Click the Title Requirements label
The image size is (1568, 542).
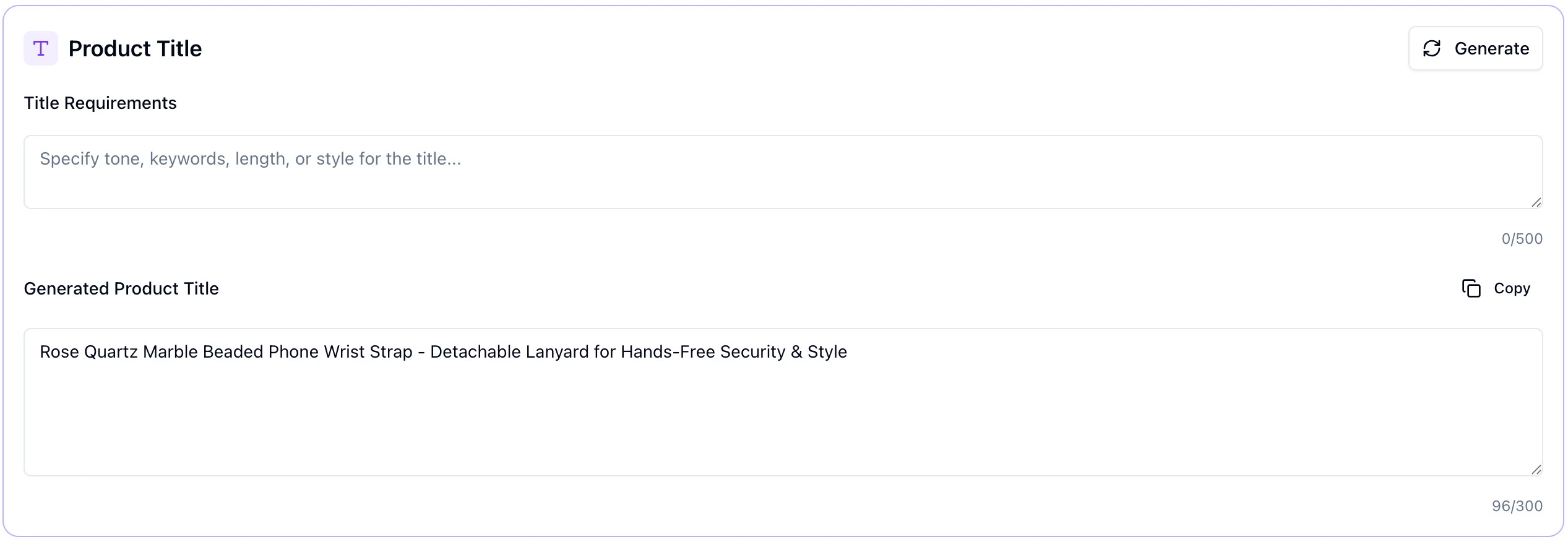click(x=100, y=103)
